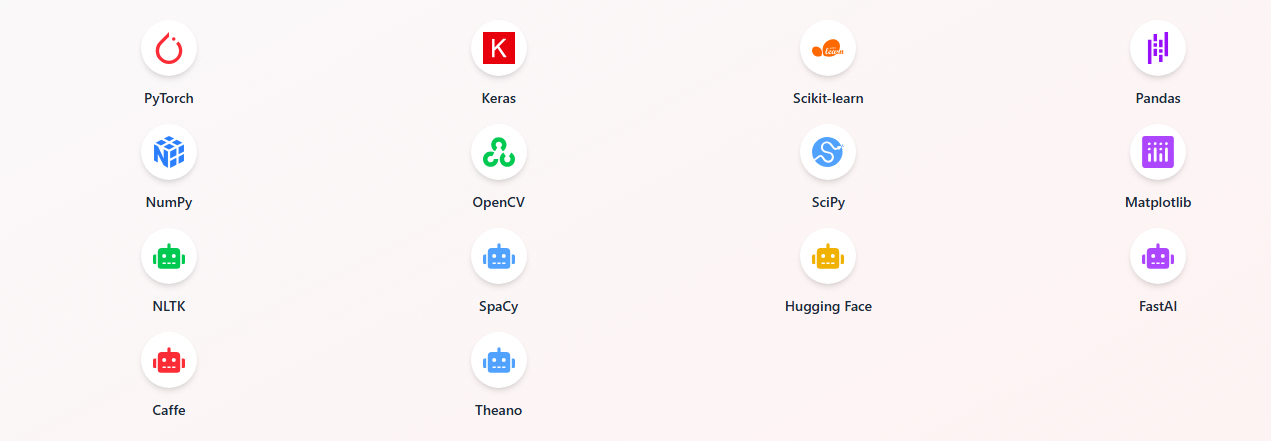This screenshot has width=1271, height=441.
Task: Select the NLTK text label
Action: click(169, 306)
